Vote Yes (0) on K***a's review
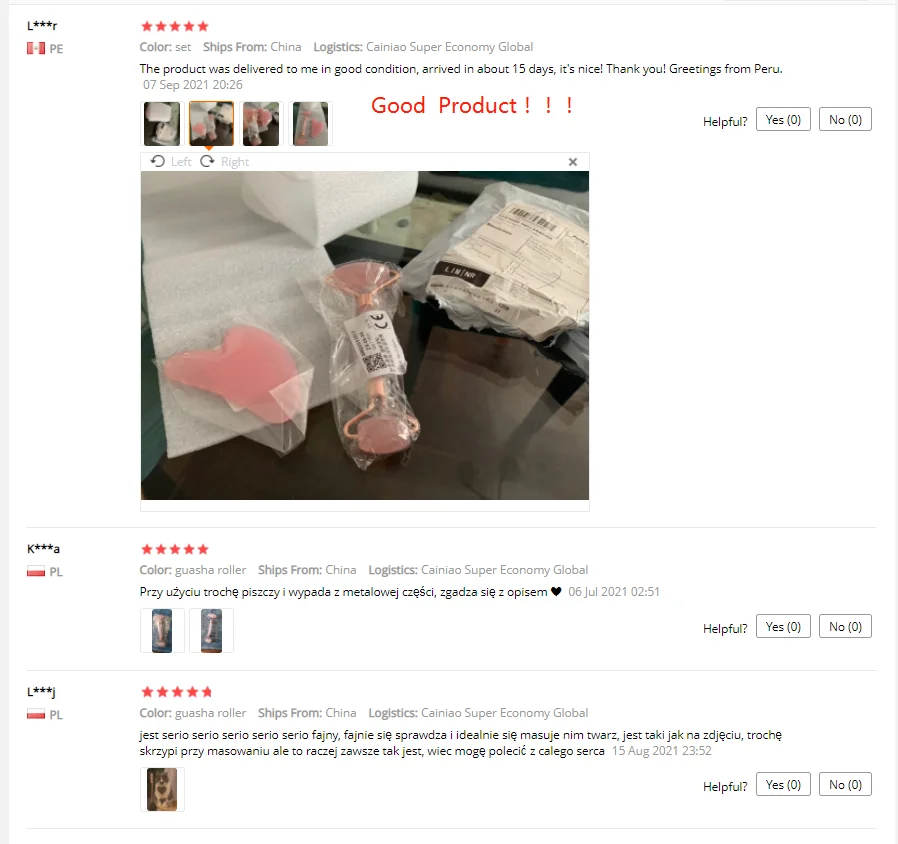This screenshot has width=898, height=844. tap(783, 626)
